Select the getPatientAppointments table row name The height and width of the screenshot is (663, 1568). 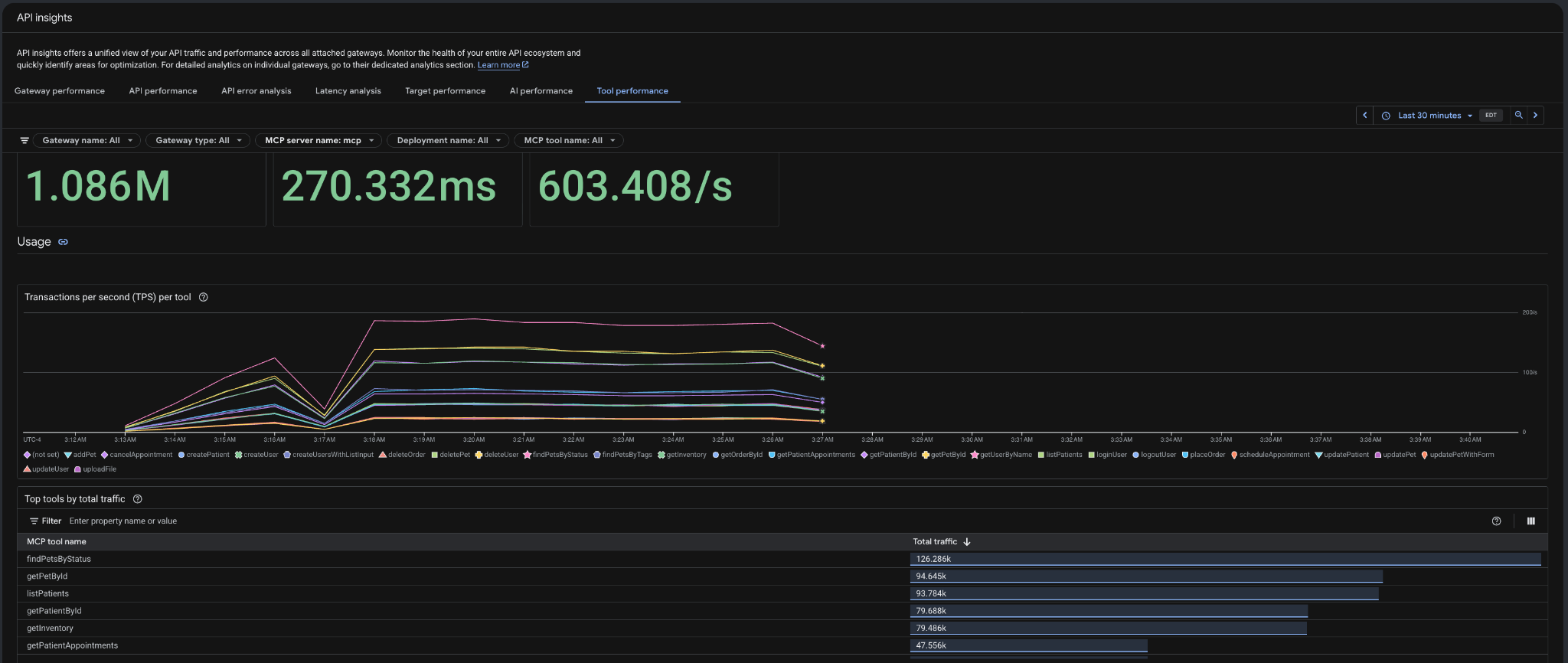[x=73, y=646]
